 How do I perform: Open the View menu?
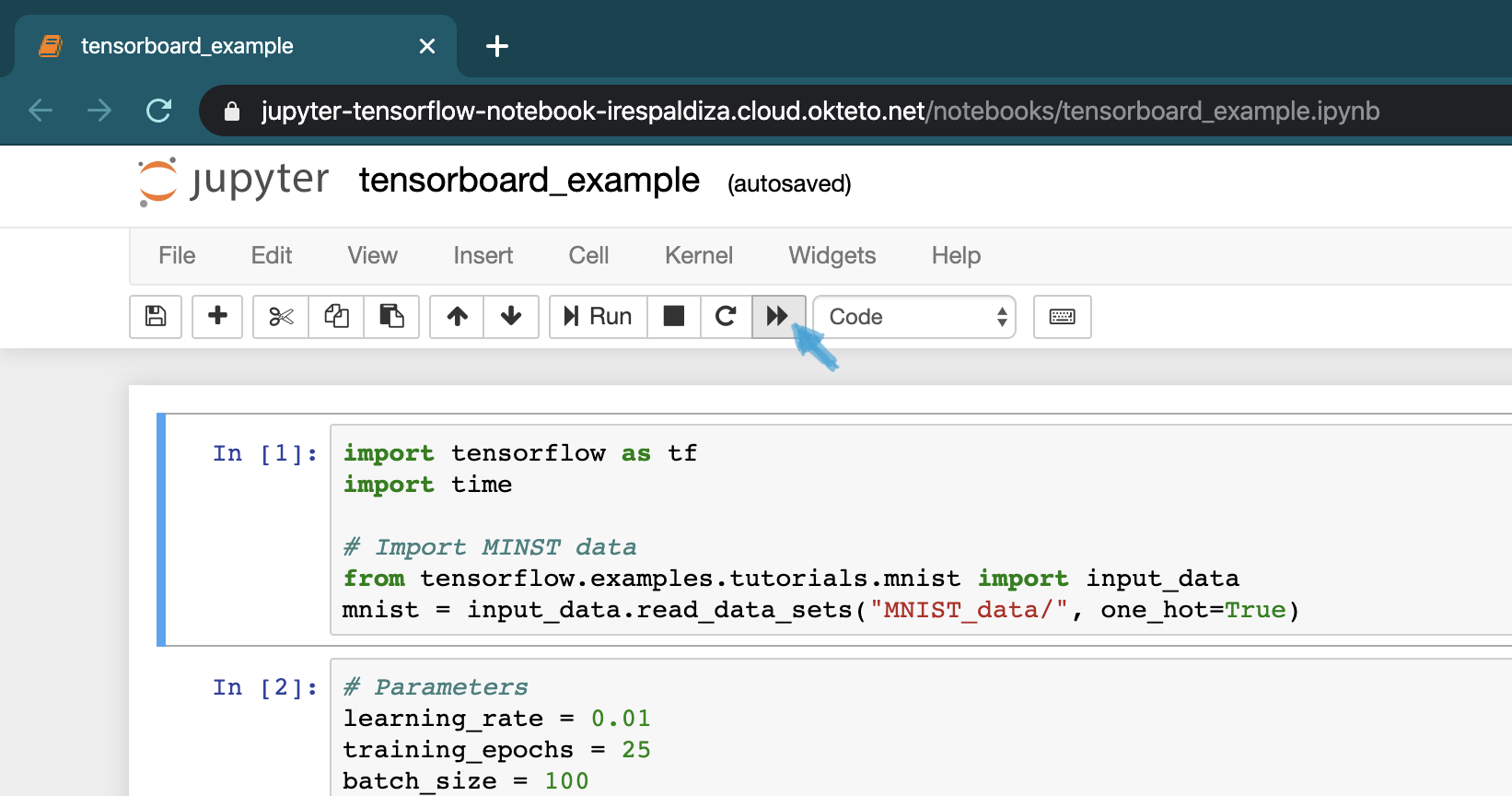(373, 255)
